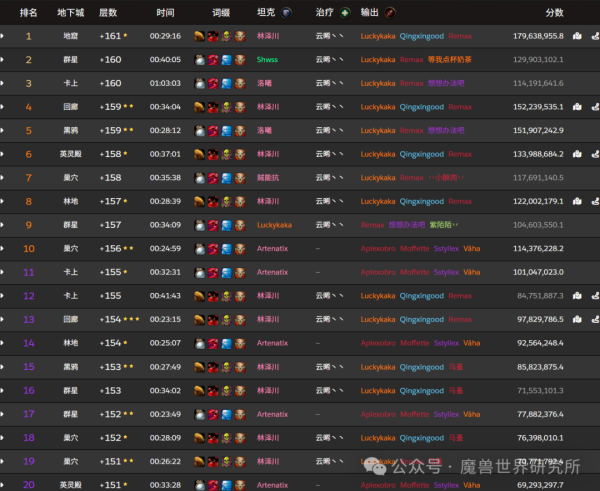The width and height of the screenshot is (600, 491).
Task: Open Apiexobro player link in rank 11 row
Action: tap(380, 272)
